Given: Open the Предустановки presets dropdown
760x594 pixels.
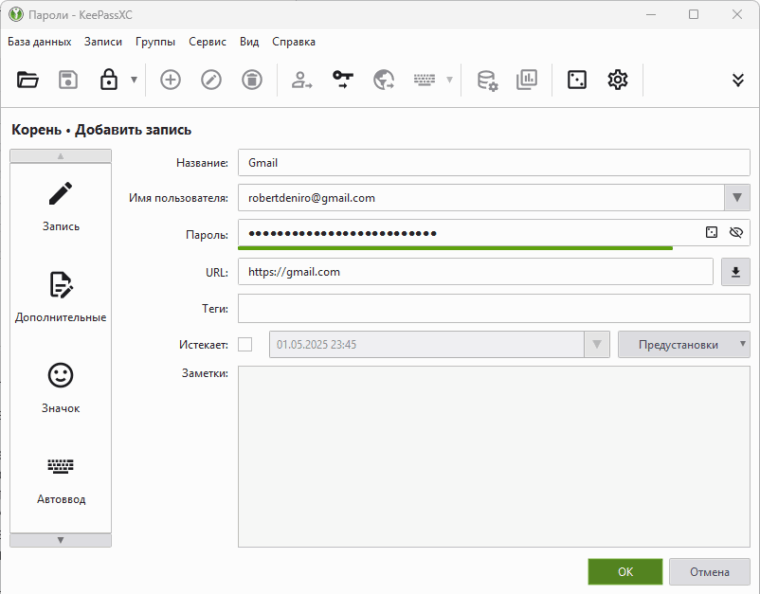Looking at the screenshot, I should [684, 345].
